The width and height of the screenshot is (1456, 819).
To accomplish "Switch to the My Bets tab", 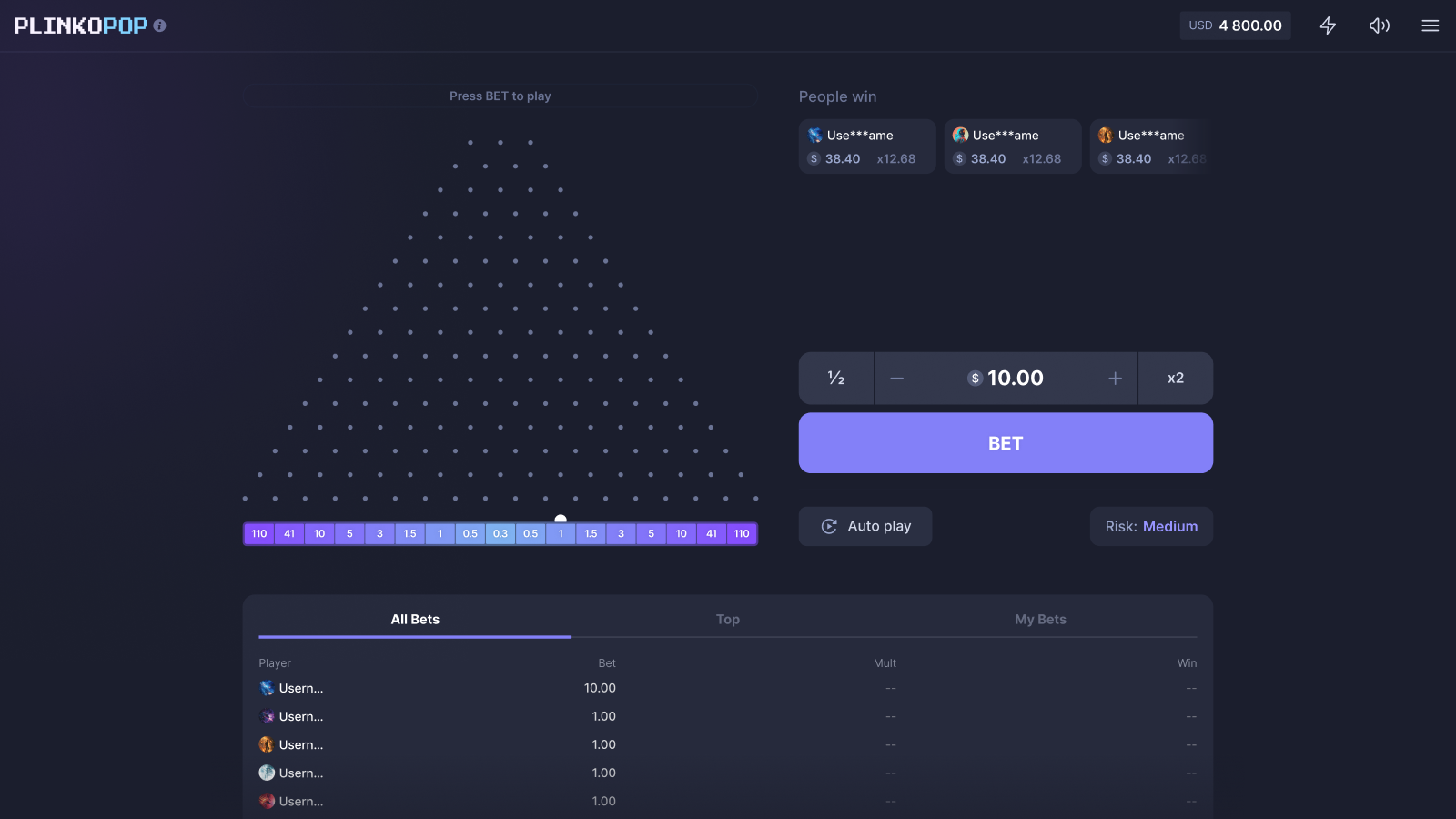I will tap(1040, 620).
